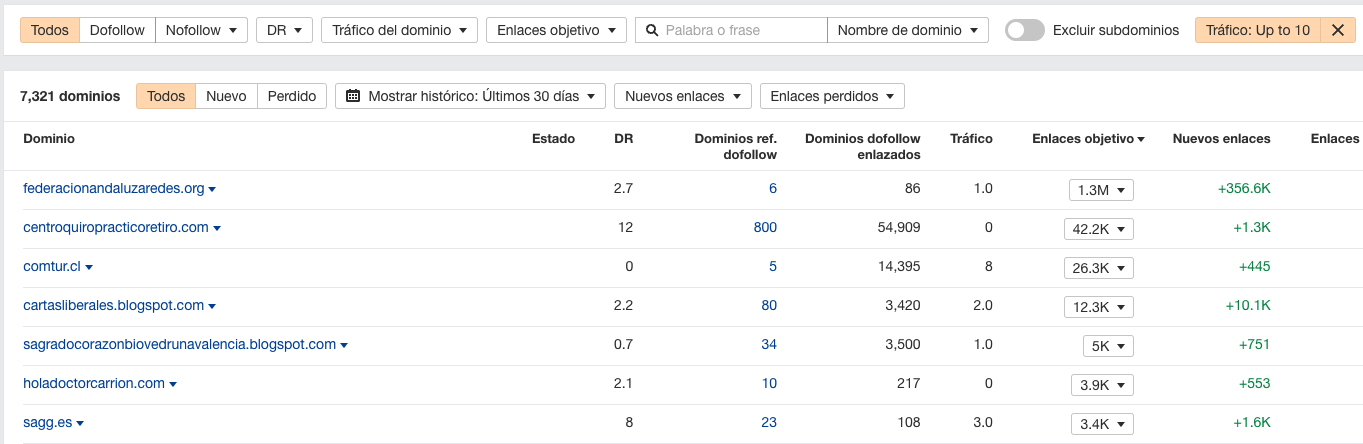The height and width of the screenshot is (444, 1363).
Task: Click caret beside sagg.es domain
Action: [x=80, y=424]
